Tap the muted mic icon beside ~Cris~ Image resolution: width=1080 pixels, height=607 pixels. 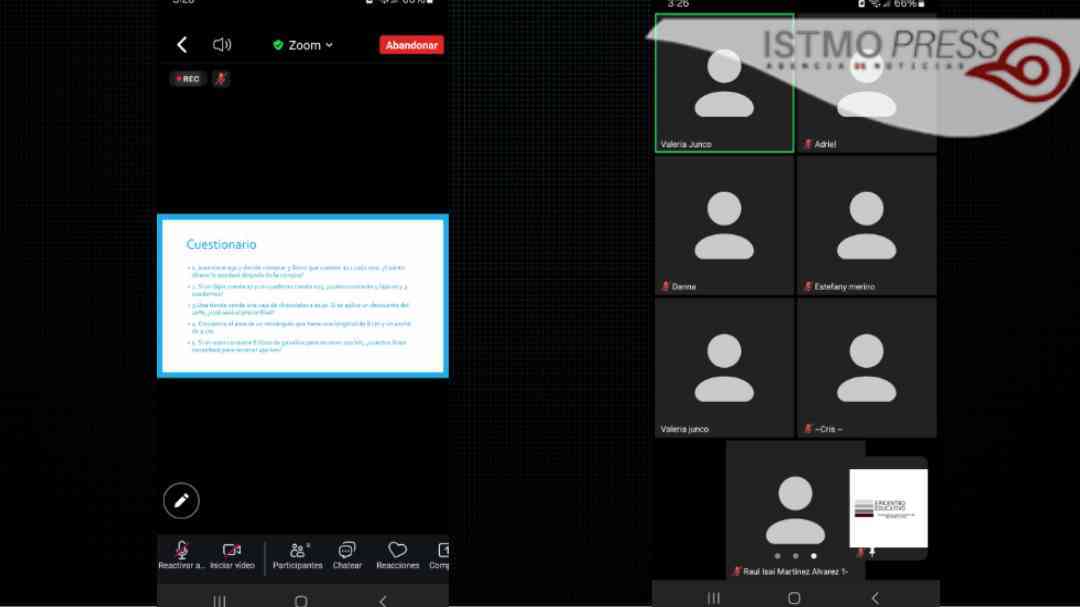pyautogui.click(x=807, y=429)
